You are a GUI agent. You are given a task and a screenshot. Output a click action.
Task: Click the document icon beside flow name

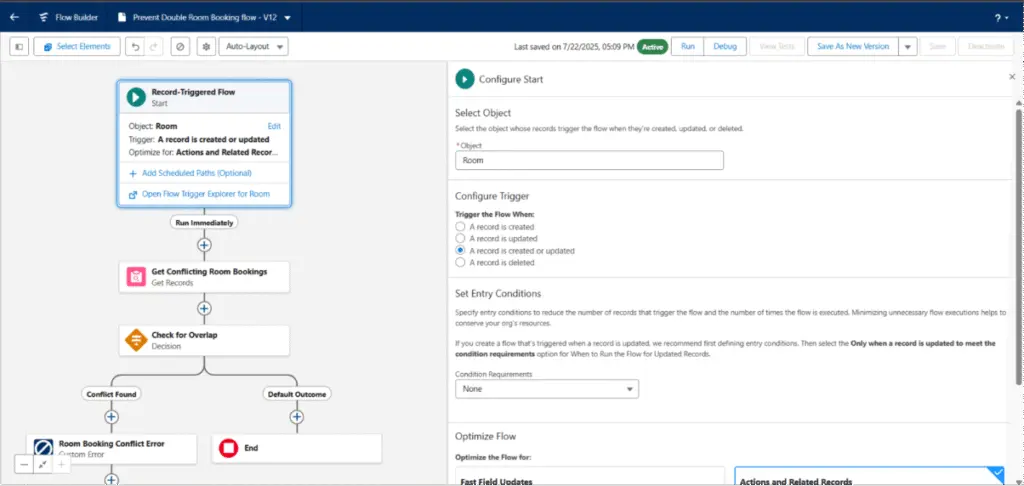[x=121, y=18]
